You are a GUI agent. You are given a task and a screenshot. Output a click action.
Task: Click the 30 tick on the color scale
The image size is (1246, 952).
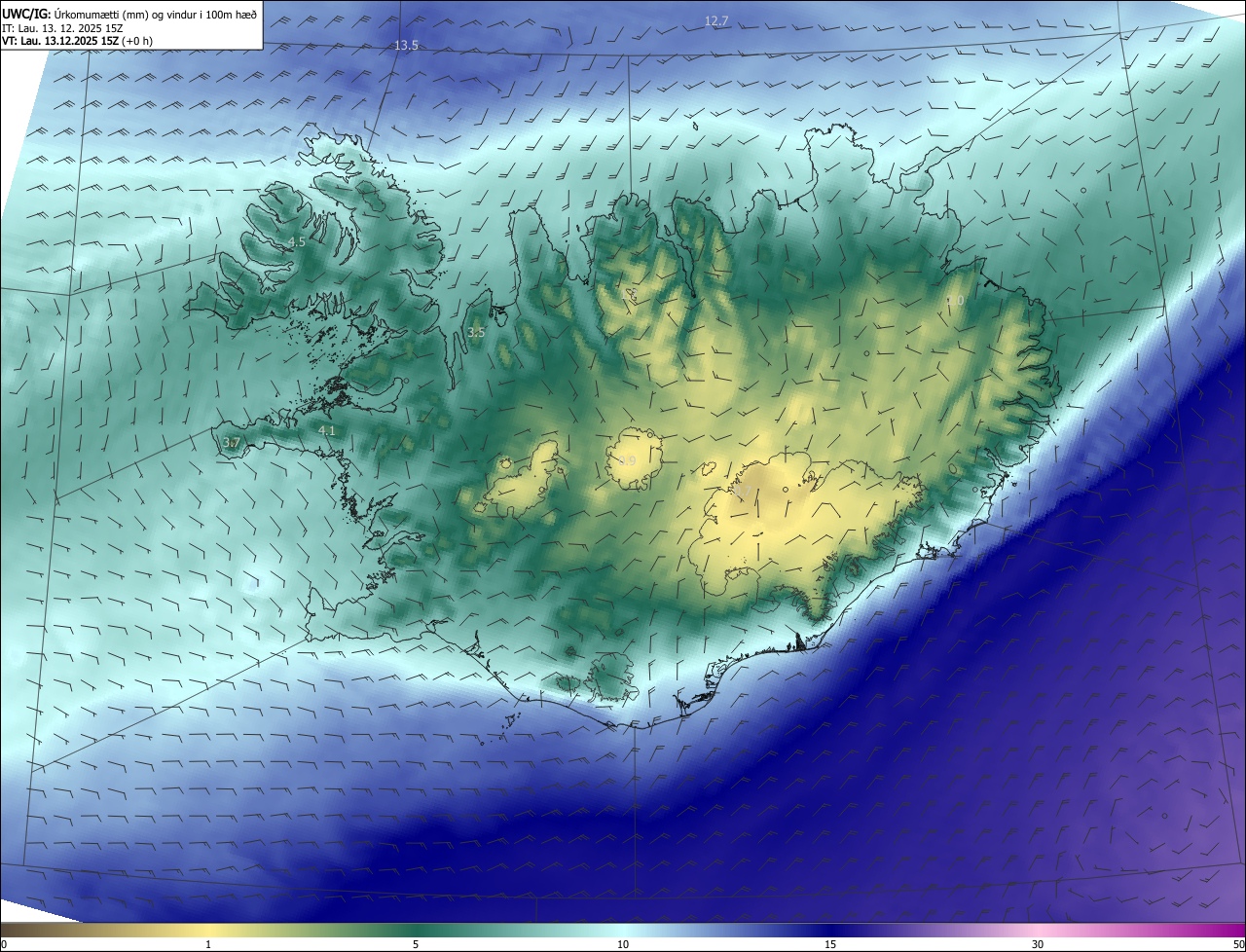1038,944
